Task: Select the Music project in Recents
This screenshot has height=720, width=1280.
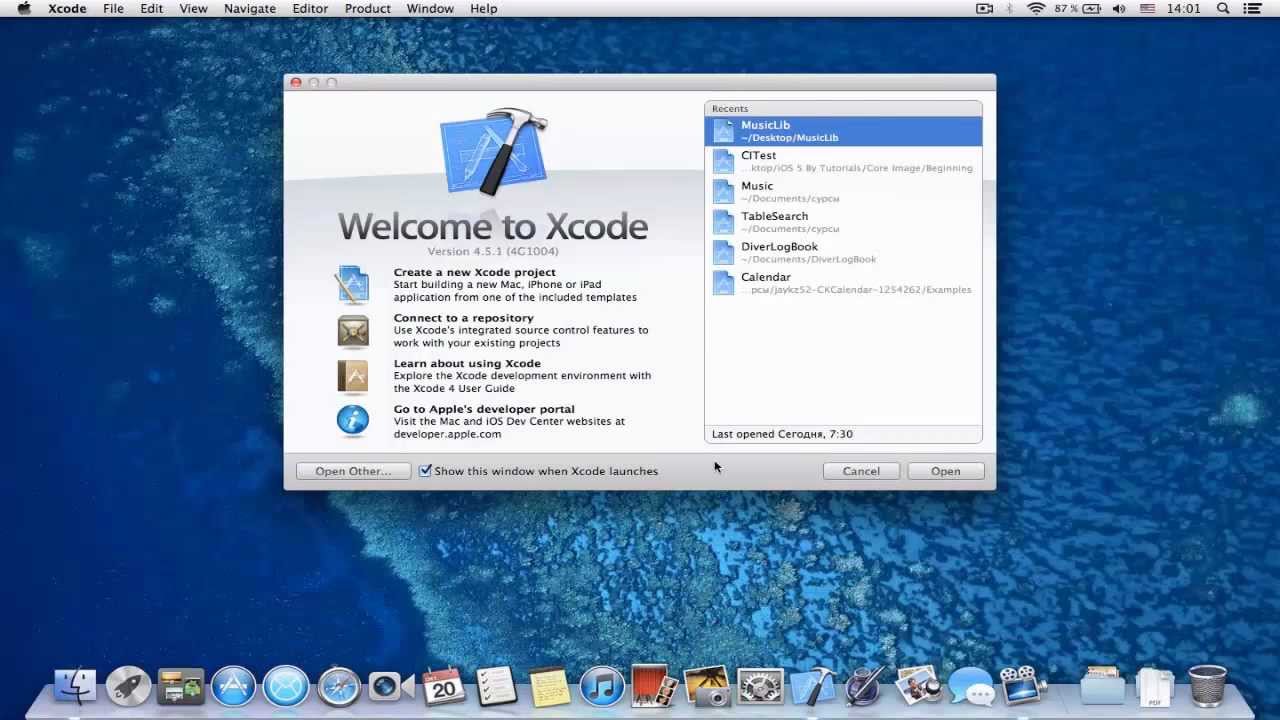Action: [x=843, y=192]
